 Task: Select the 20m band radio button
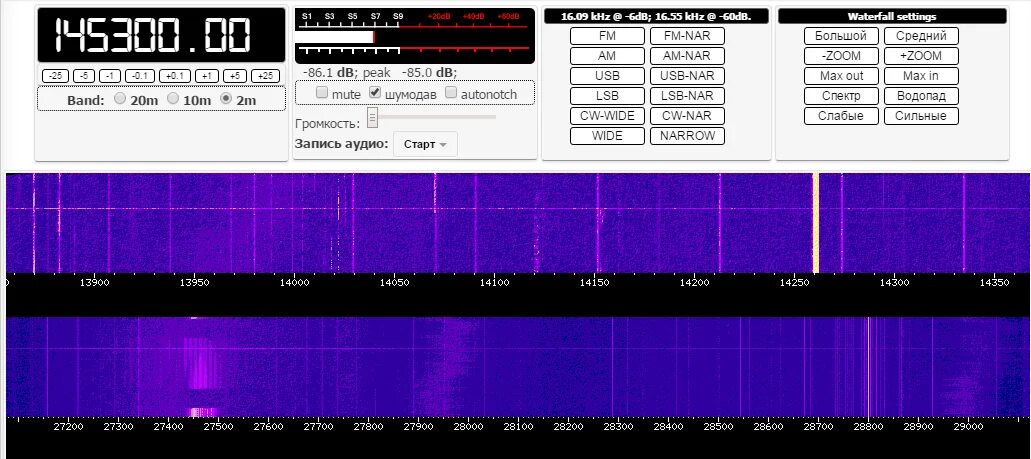120,99
